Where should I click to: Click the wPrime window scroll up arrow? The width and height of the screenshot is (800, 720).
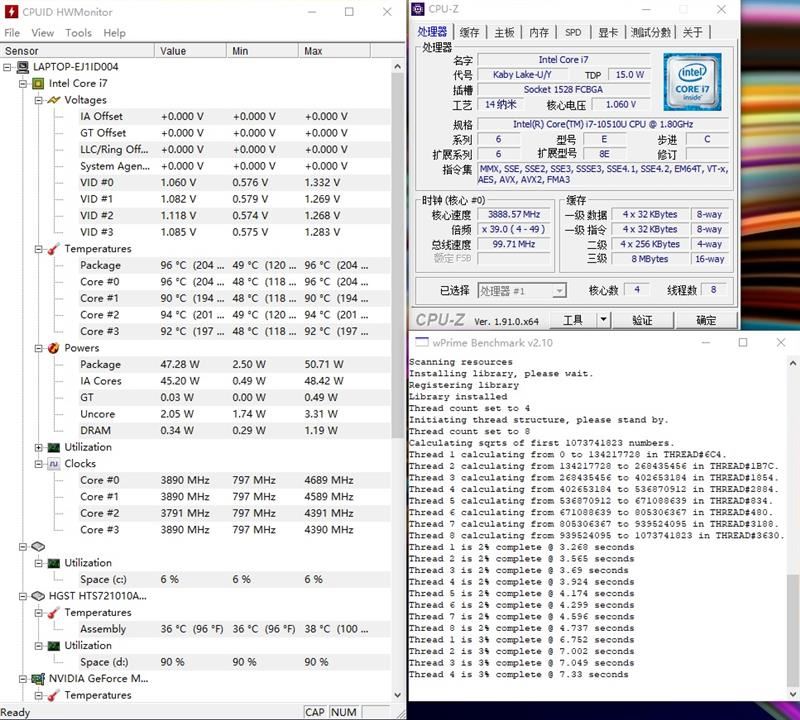(793, 363)
